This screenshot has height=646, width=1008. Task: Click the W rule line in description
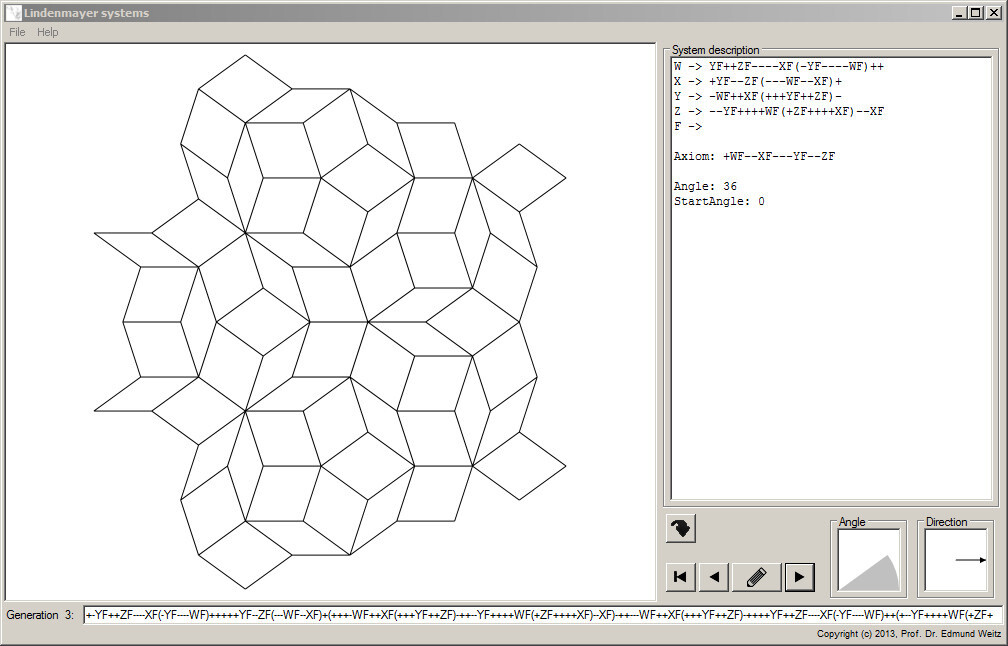click(778, 66)
